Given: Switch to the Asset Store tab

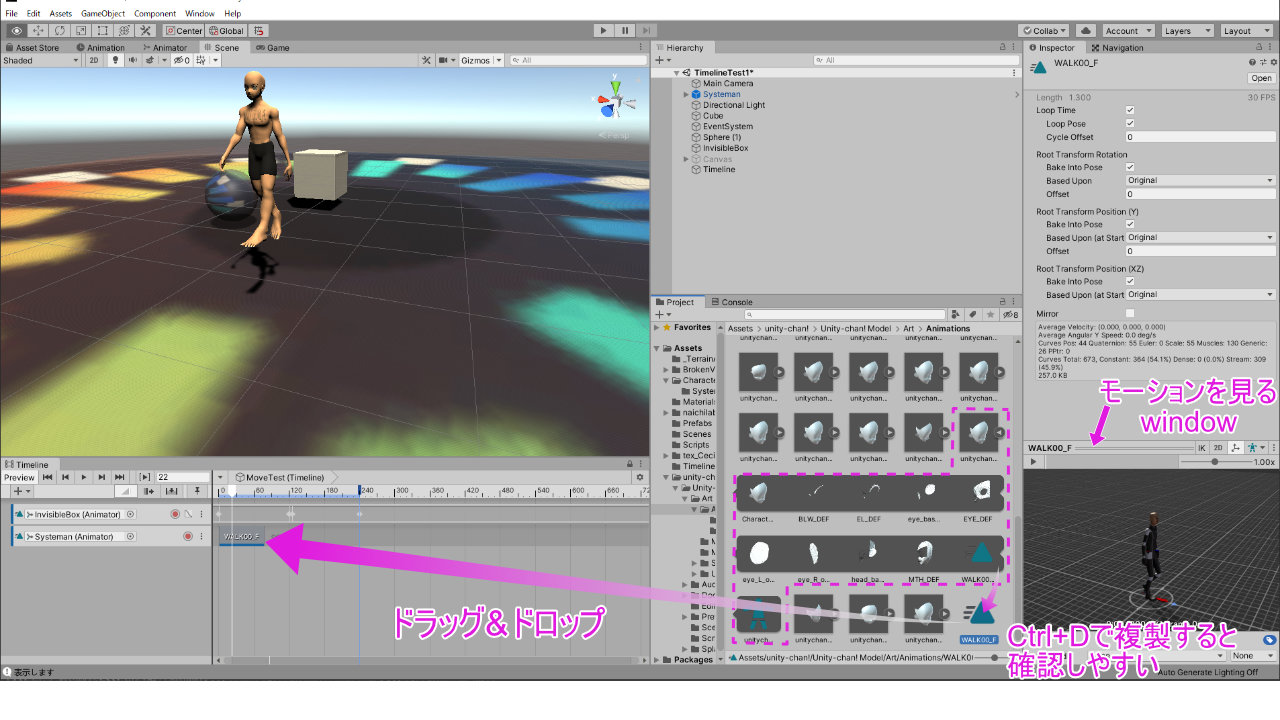Looking at the screenshot, I should [x=33, y=47].
